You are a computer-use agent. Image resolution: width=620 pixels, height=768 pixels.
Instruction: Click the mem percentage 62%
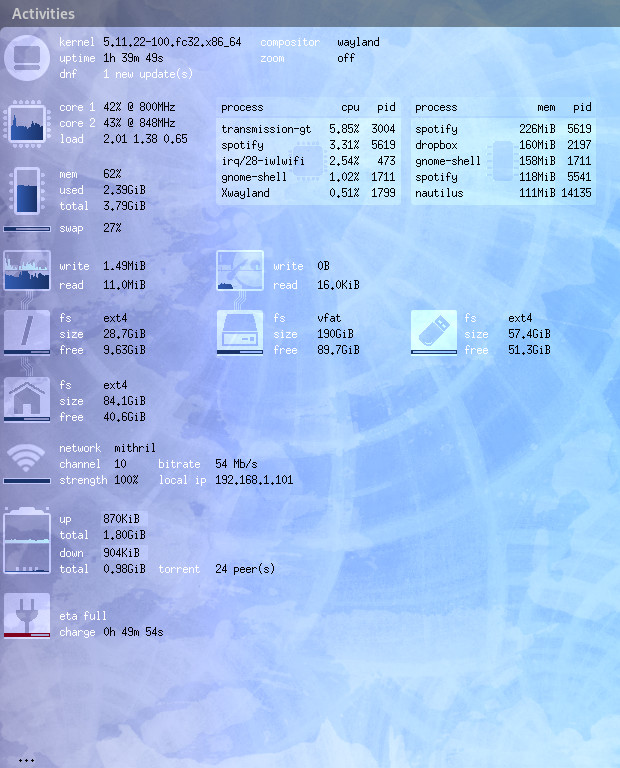tap(112, 174)
